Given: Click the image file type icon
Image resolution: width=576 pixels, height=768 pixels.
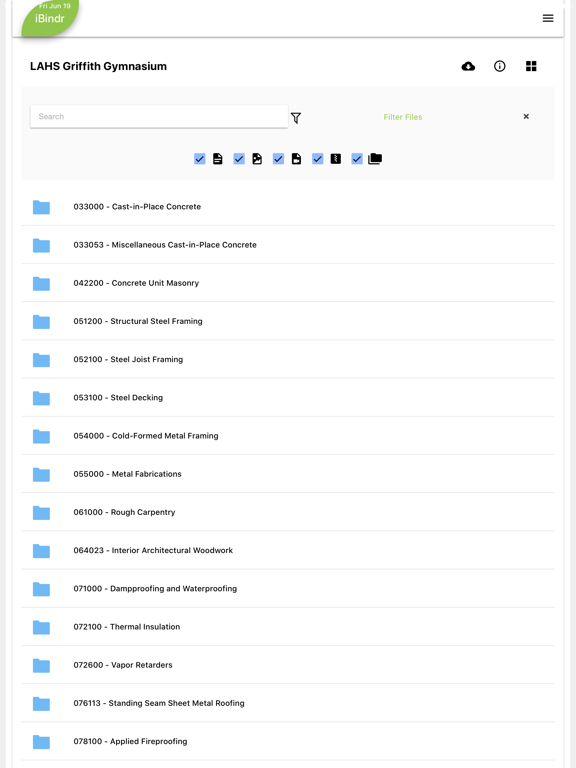Looking at the screenshot, I should [x=257, y=159].
